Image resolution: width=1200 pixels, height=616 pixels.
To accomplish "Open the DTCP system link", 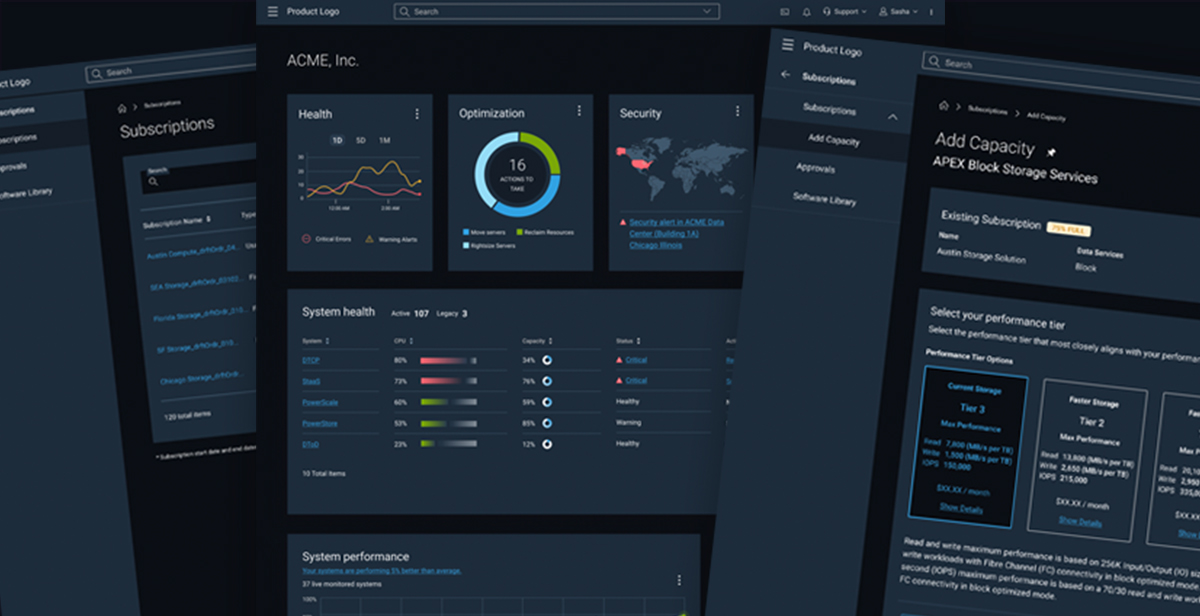I will [x=311, y=360].
